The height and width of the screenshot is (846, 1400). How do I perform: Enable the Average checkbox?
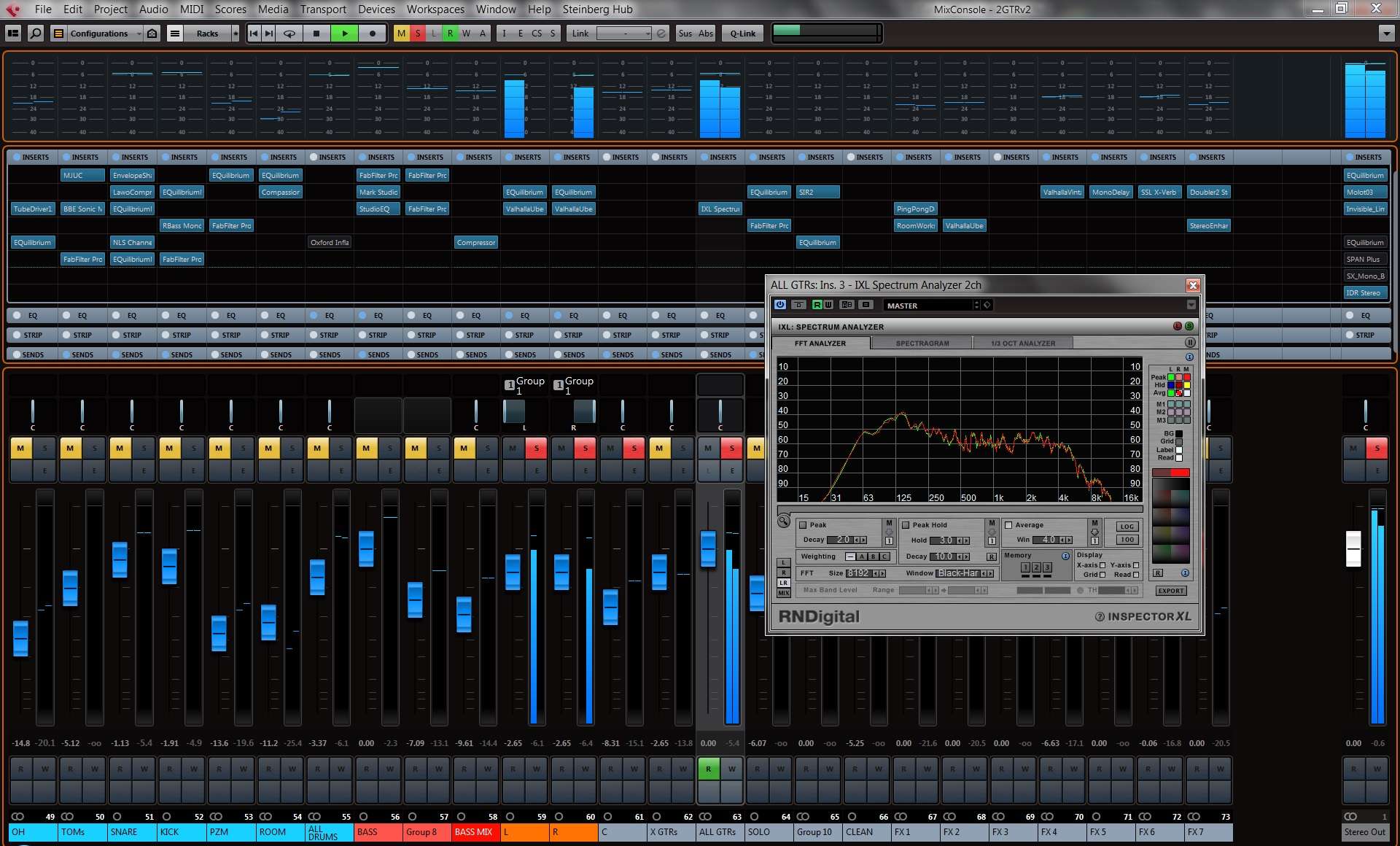coord(1008,525)
